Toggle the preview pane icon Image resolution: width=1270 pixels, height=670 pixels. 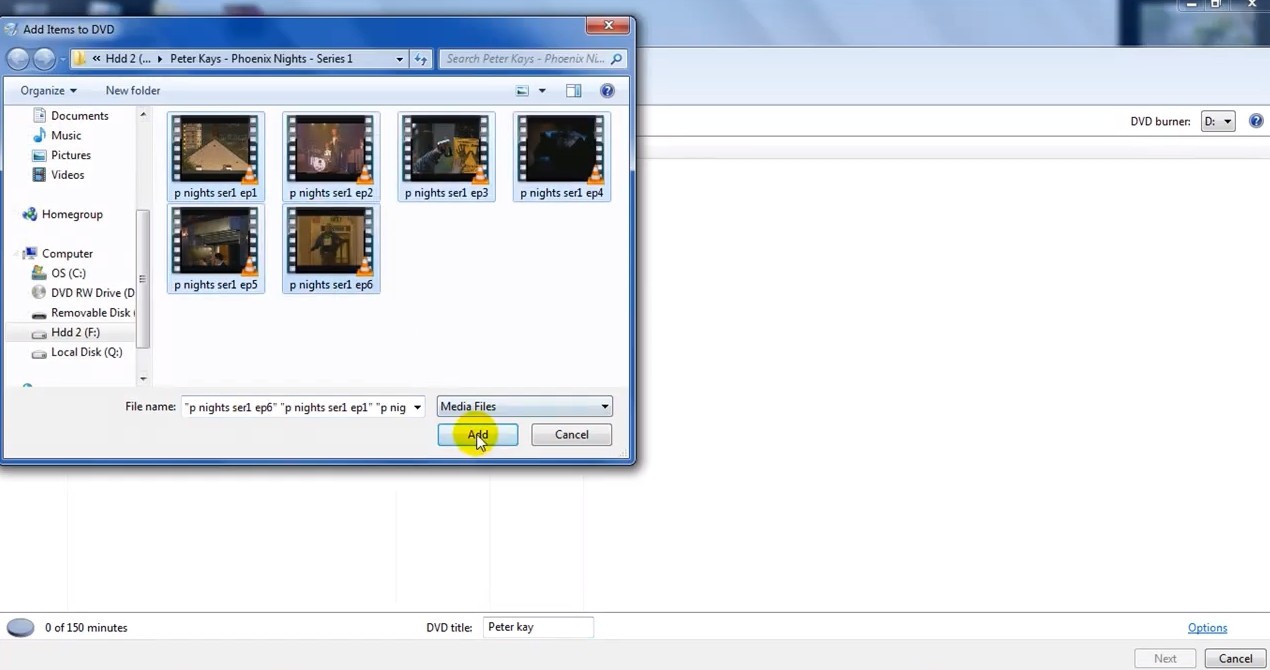[x=573, y=91]
